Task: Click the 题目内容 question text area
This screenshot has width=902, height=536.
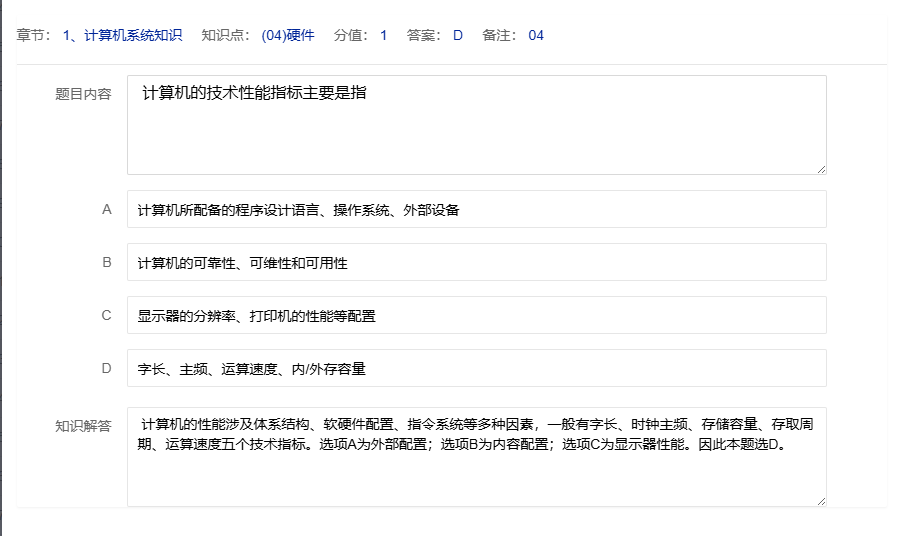Action: [476, 125]
